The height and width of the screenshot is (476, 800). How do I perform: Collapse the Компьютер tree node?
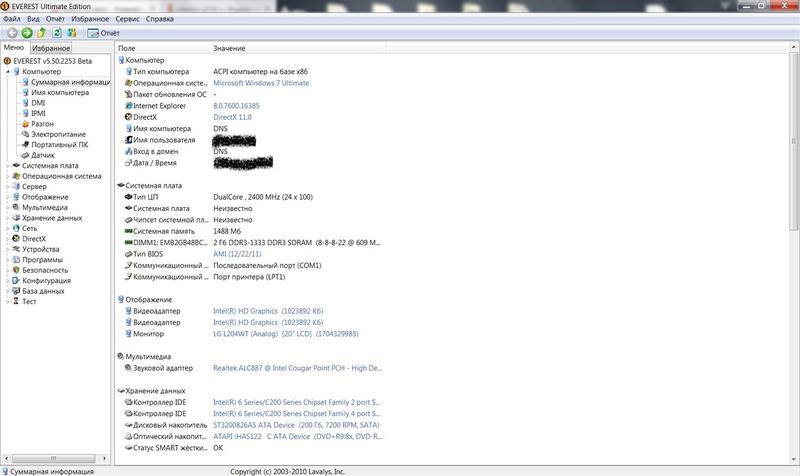click(x=7, y=72)
